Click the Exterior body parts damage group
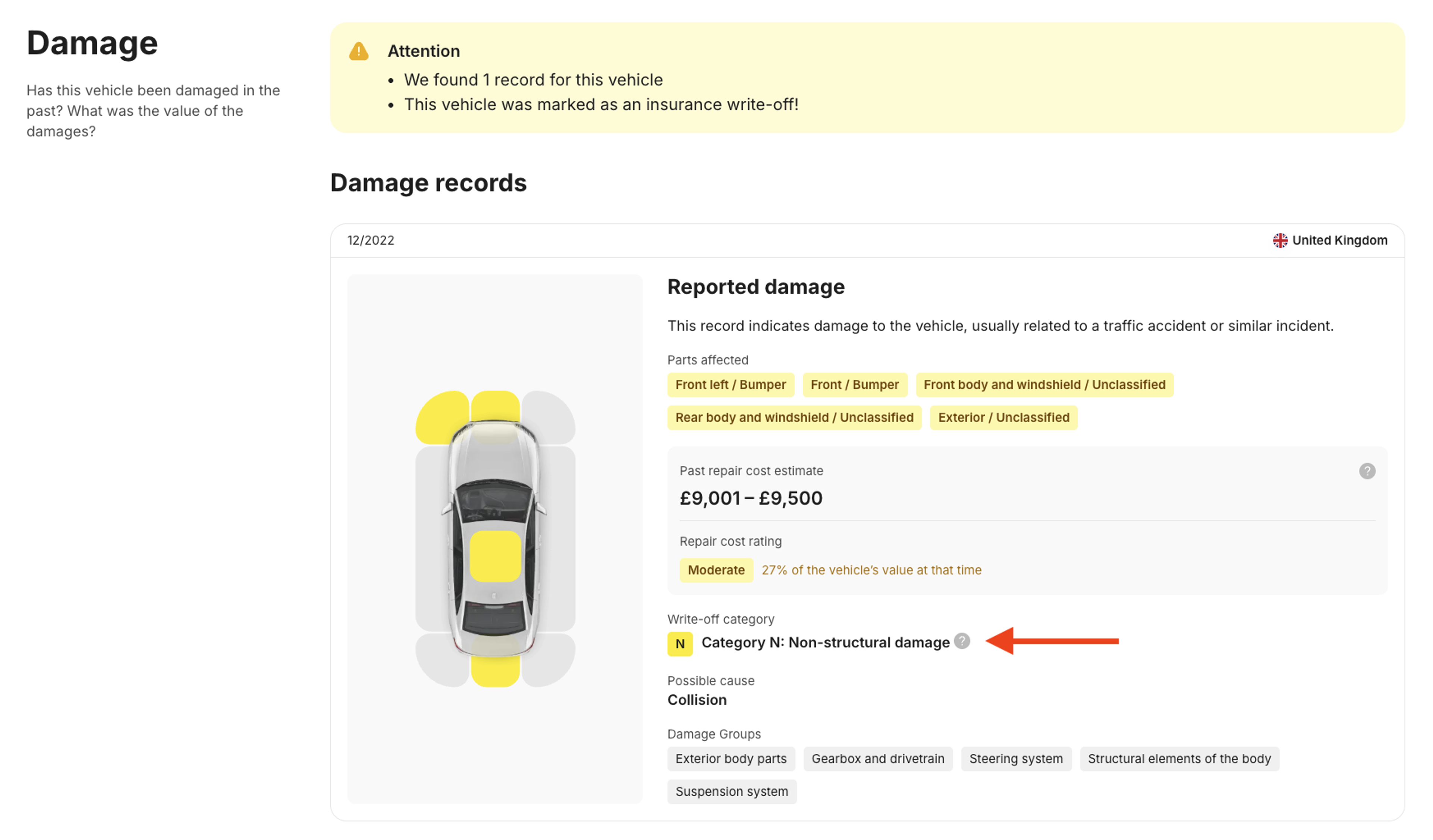Viewport: 1433px width, 840px height. pos(731,759)
